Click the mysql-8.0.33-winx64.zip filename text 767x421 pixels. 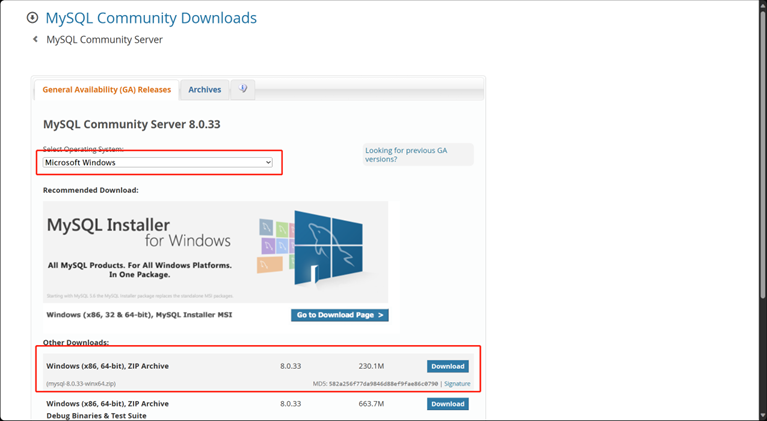pos(81,384)
